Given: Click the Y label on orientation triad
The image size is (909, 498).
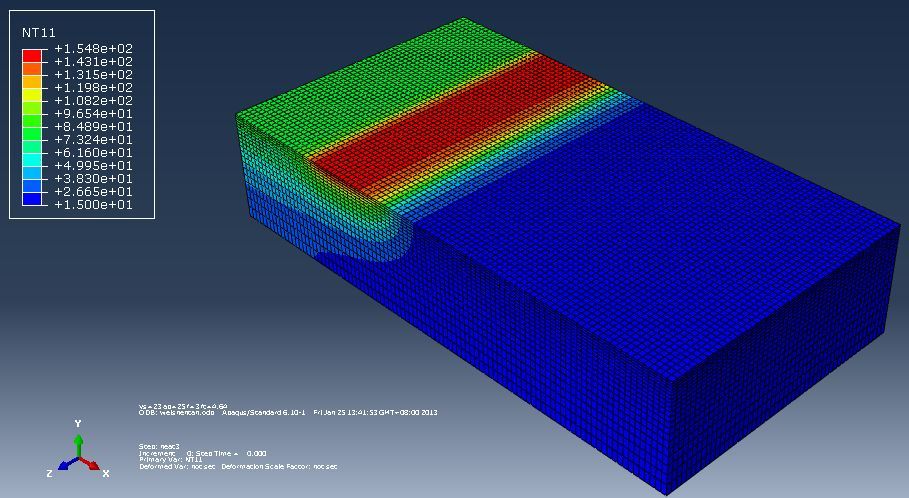Looking at the screenshot, I should [78, 425].
